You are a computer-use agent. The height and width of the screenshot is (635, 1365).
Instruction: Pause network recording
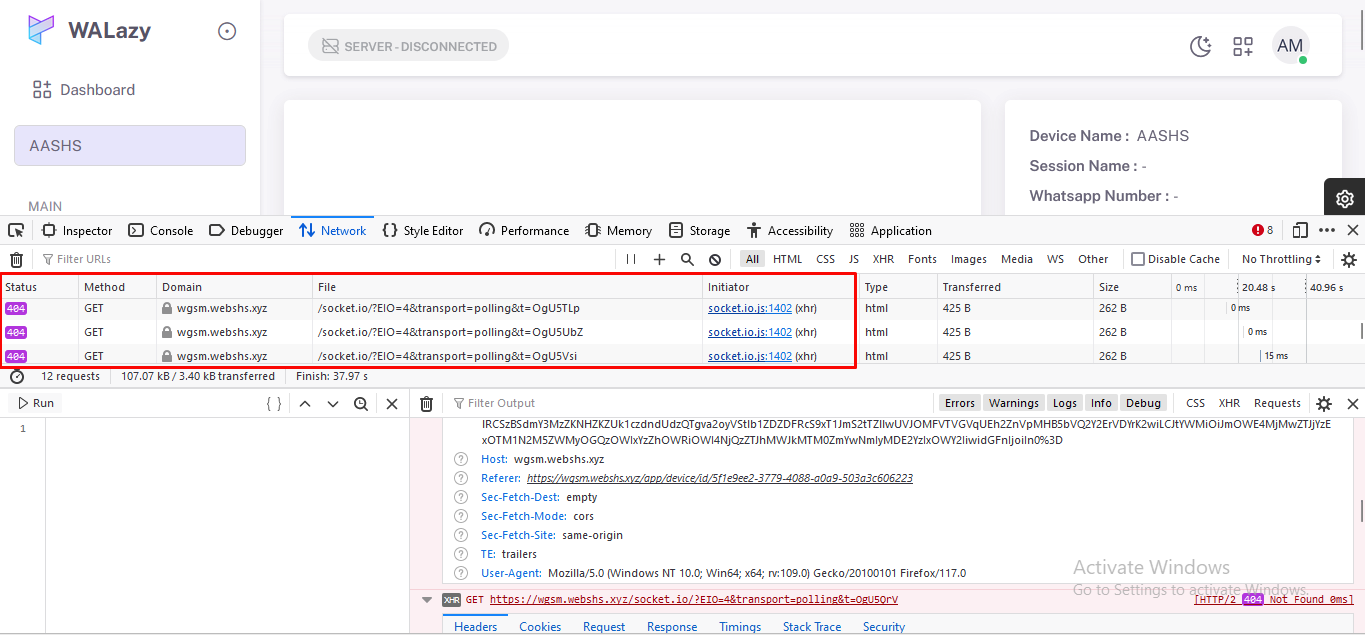click(631, 259)
